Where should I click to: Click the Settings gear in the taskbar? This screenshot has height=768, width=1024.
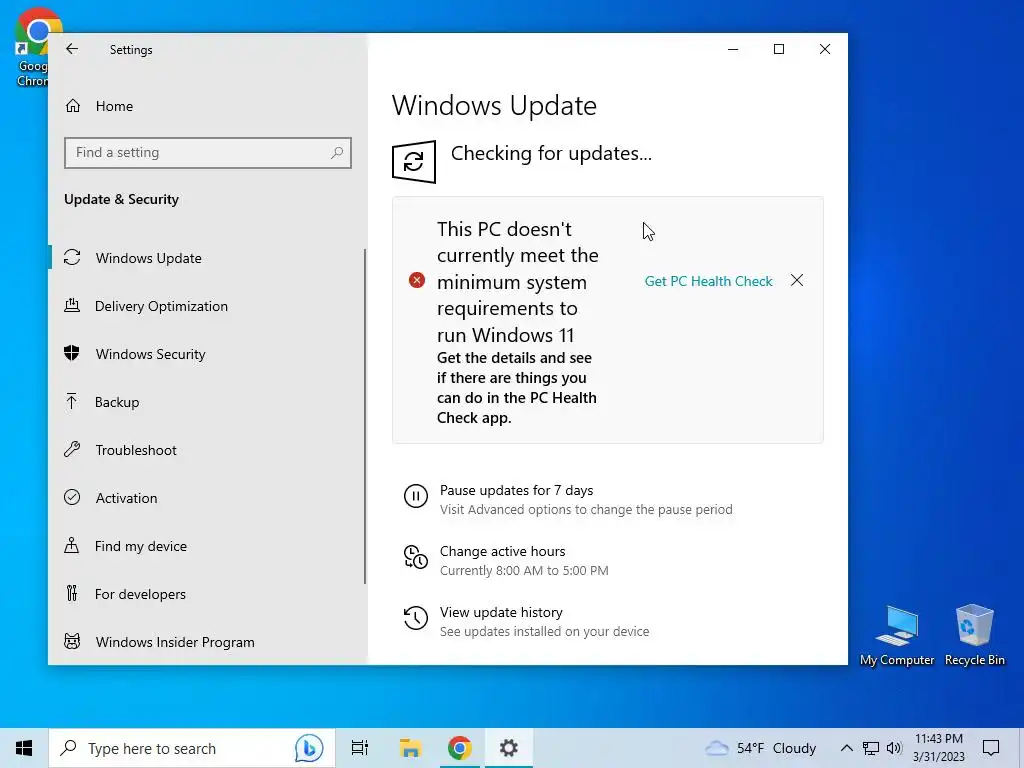509,748
